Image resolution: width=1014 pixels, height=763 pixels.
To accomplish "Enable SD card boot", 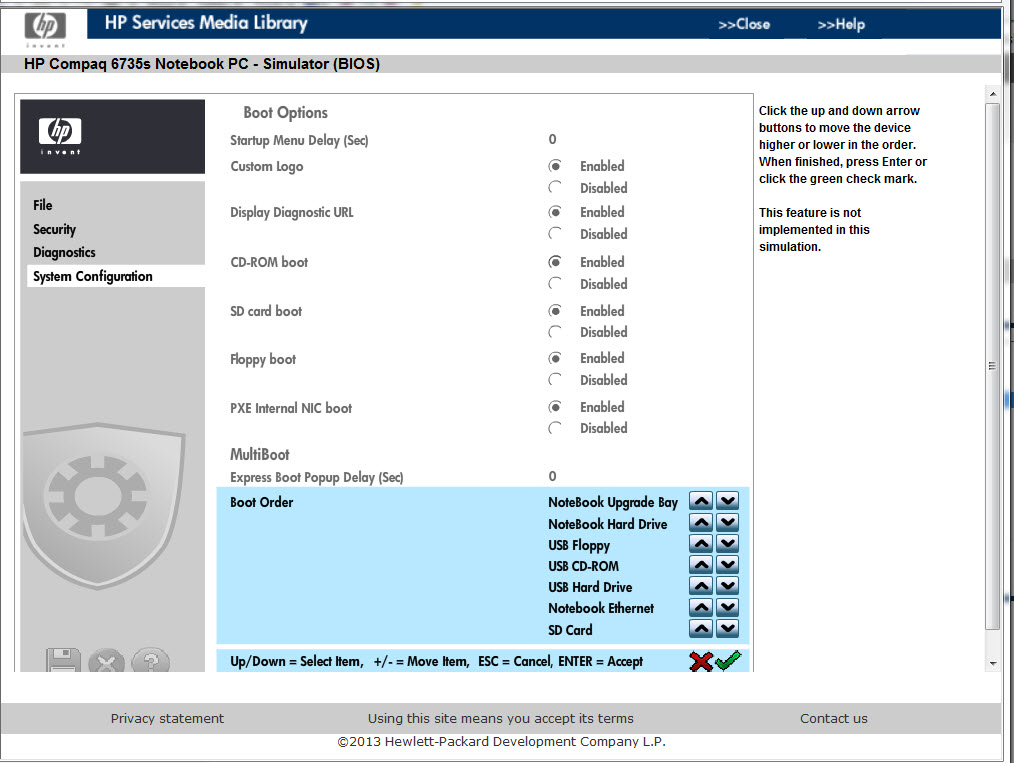I will (x=555, y=311).
